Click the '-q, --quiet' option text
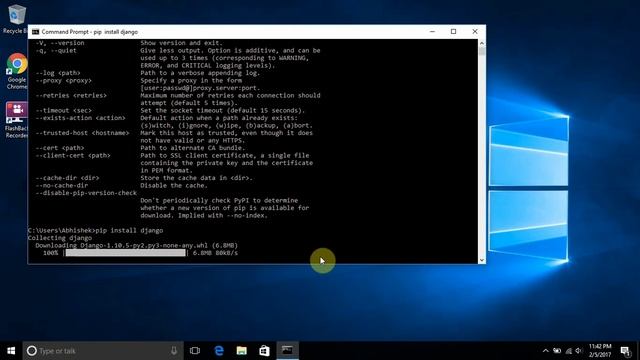Screen dimensions: 640x360 point(56,51)
